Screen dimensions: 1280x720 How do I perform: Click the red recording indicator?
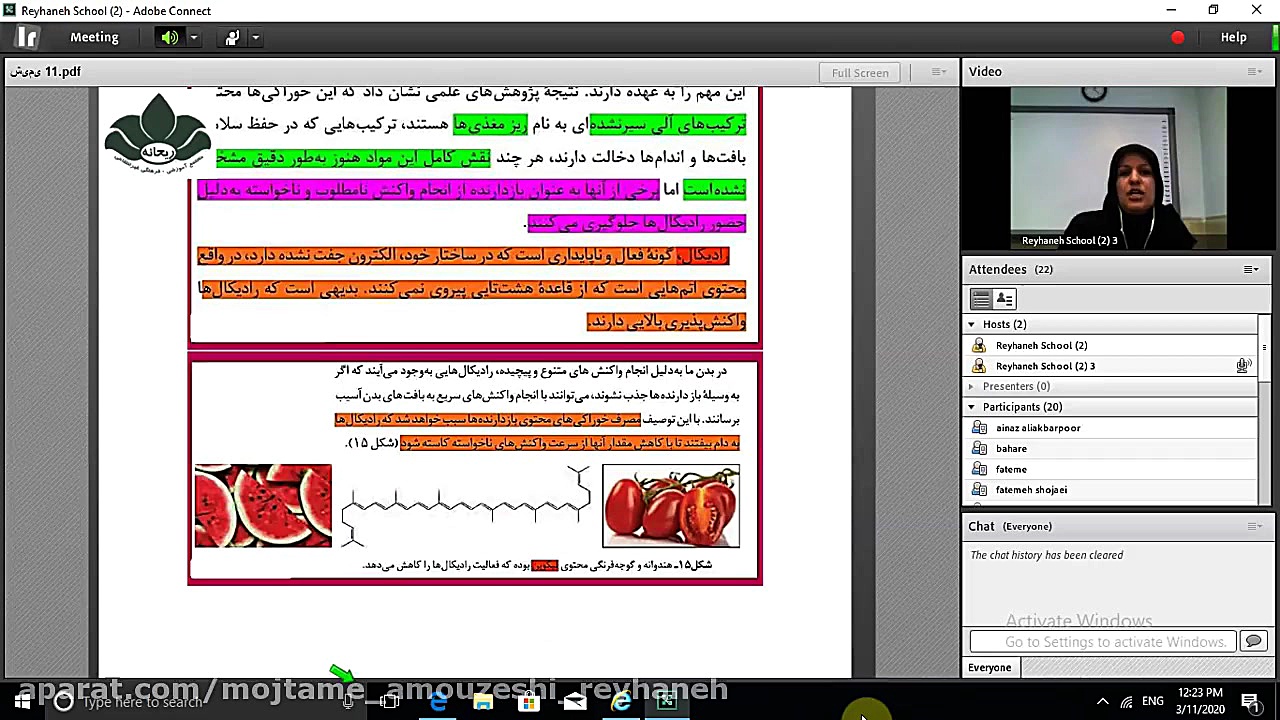1178,37
